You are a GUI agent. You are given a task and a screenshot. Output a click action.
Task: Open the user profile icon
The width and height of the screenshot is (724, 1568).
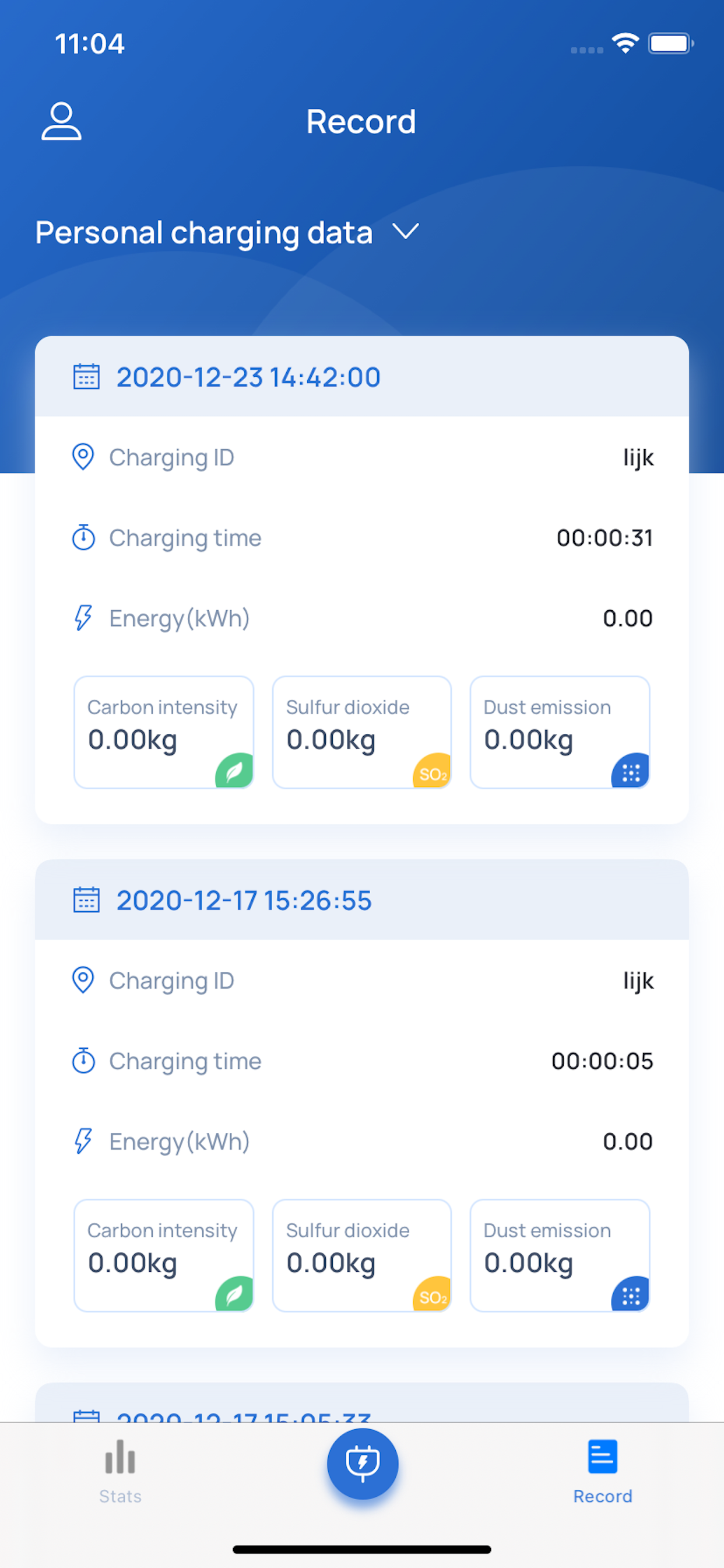click(x=61, y=122)
